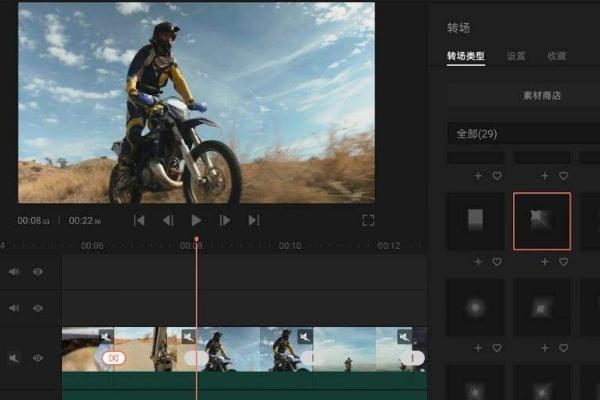Screen dimensions: 600x400
Task: Click the mute icon on first clip
Action: pos(106,336)
